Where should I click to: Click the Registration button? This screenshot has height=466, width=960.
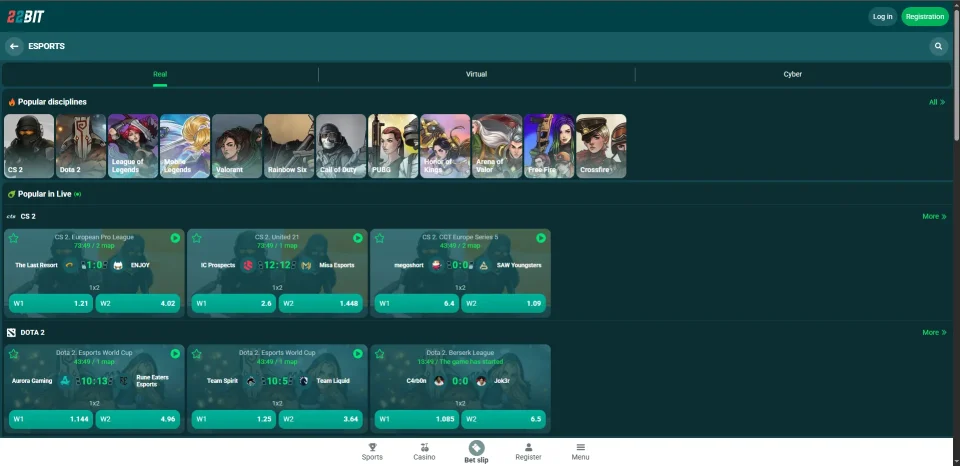(924, 17)
